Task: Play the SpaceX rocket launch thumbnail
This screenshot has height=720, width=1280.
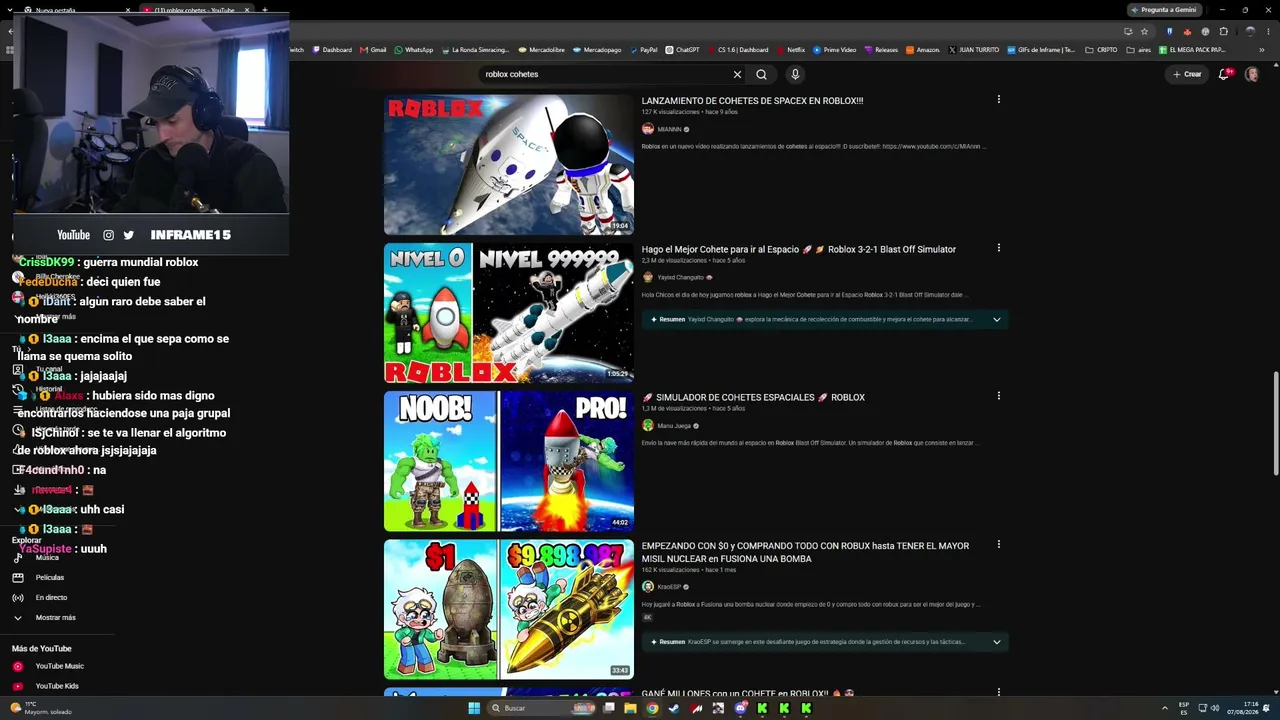Action: click(509, 165)
